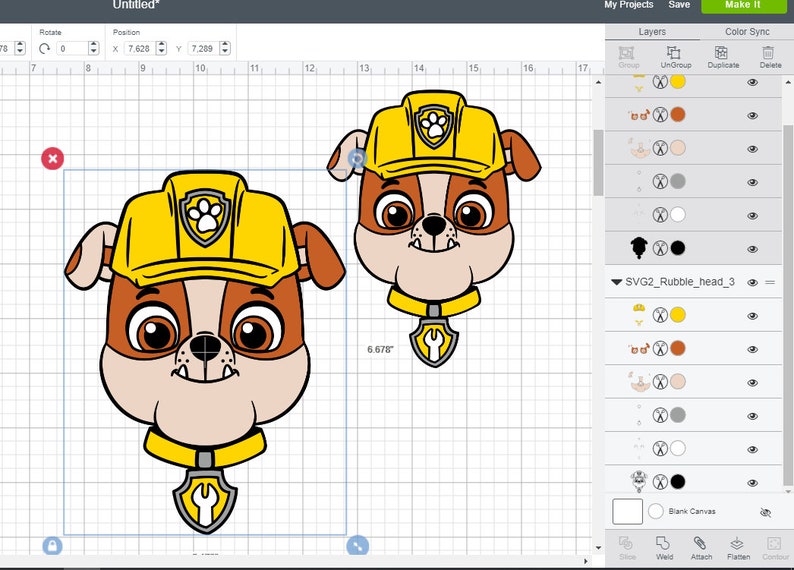Image resolution: width=794 pixels, height=570 pixels.
Task: Hide the SVG2_Rubble_head_3 white layer
Action: point(752,450)
